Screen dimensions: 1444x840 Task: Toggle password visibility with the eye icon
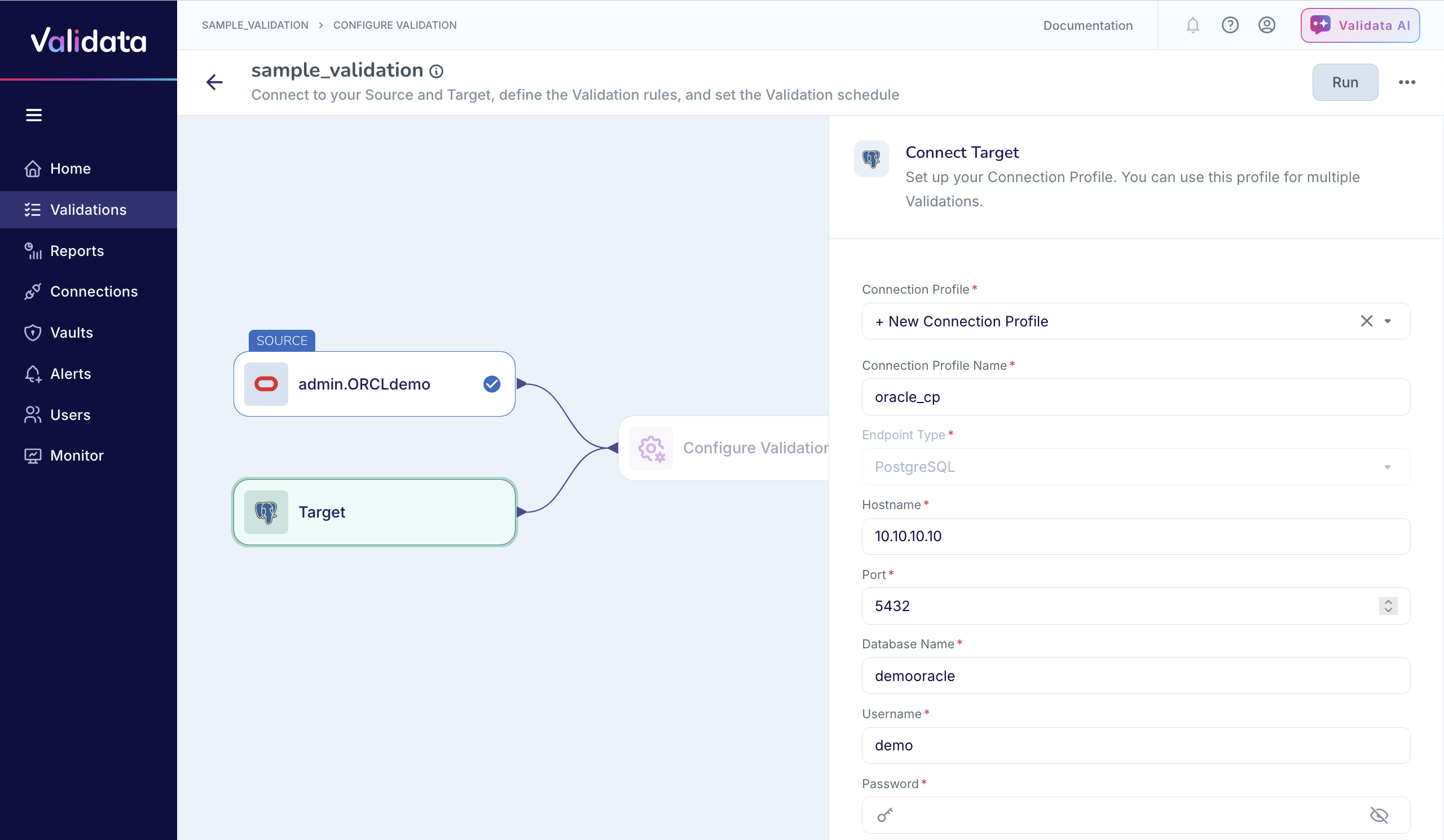tap(1379, 815)
